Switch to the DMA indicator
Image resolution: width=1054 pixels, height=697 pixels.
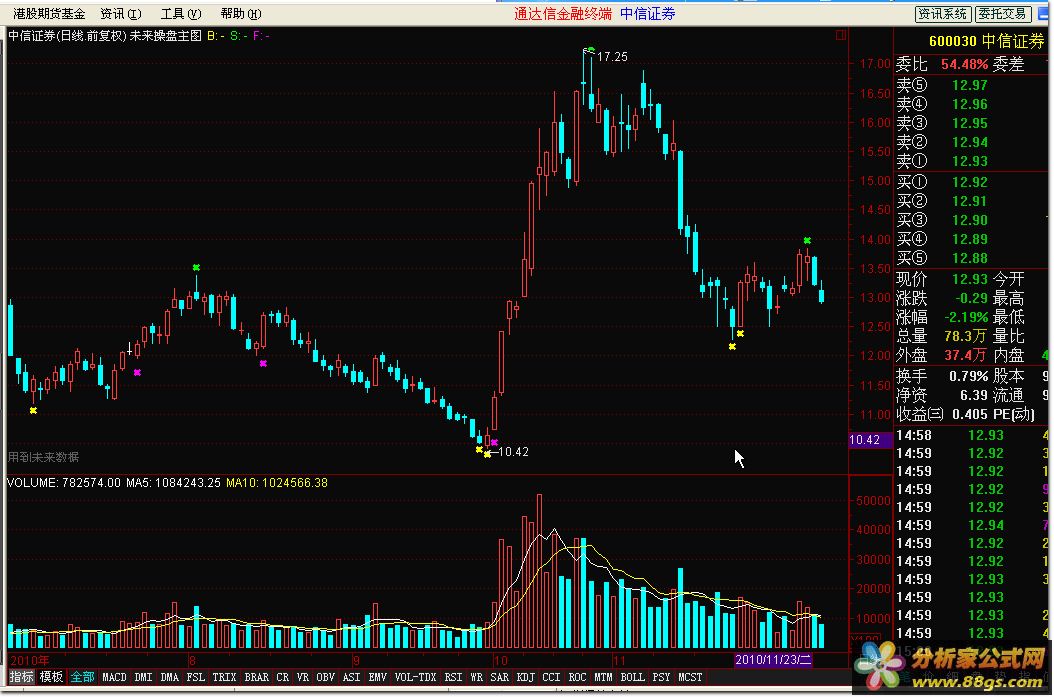point(169,678)
